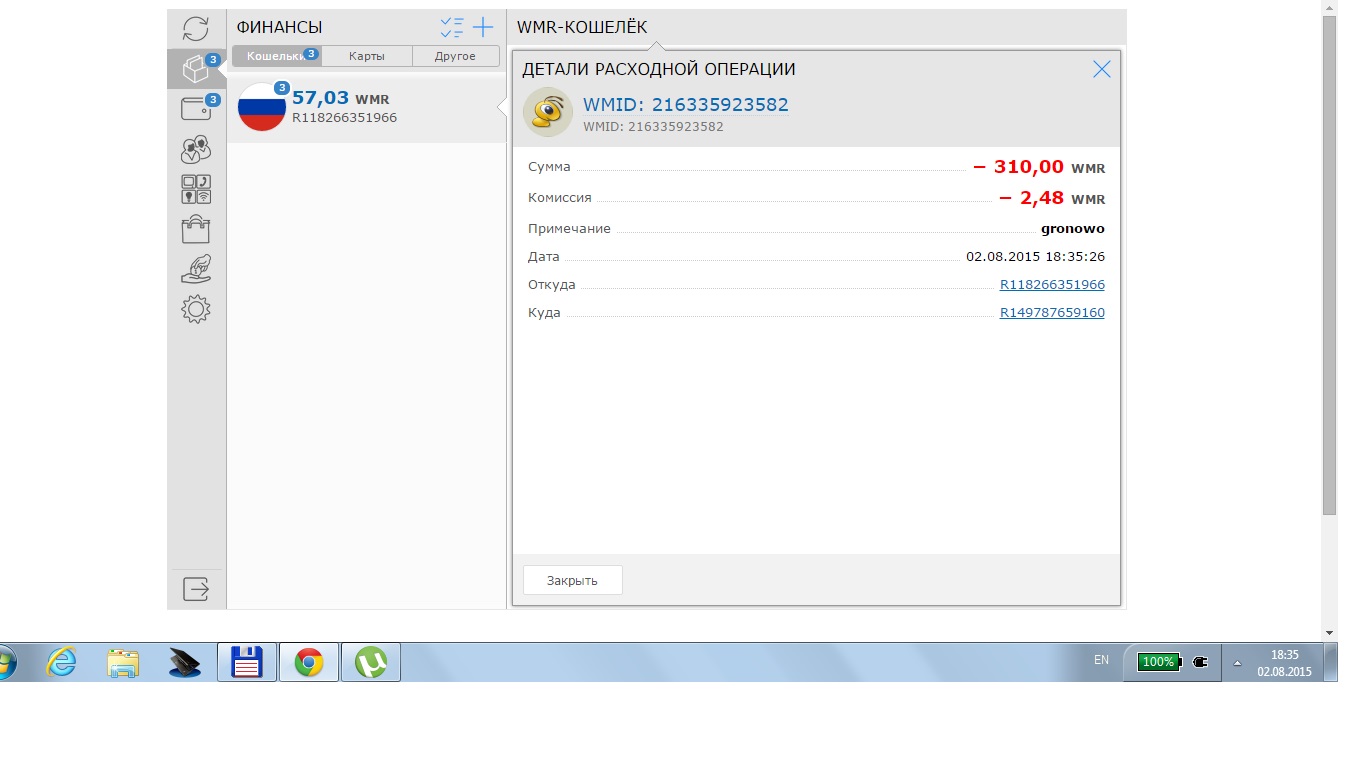Open uTorrent from the taskbar

click(x=371, y=662)
